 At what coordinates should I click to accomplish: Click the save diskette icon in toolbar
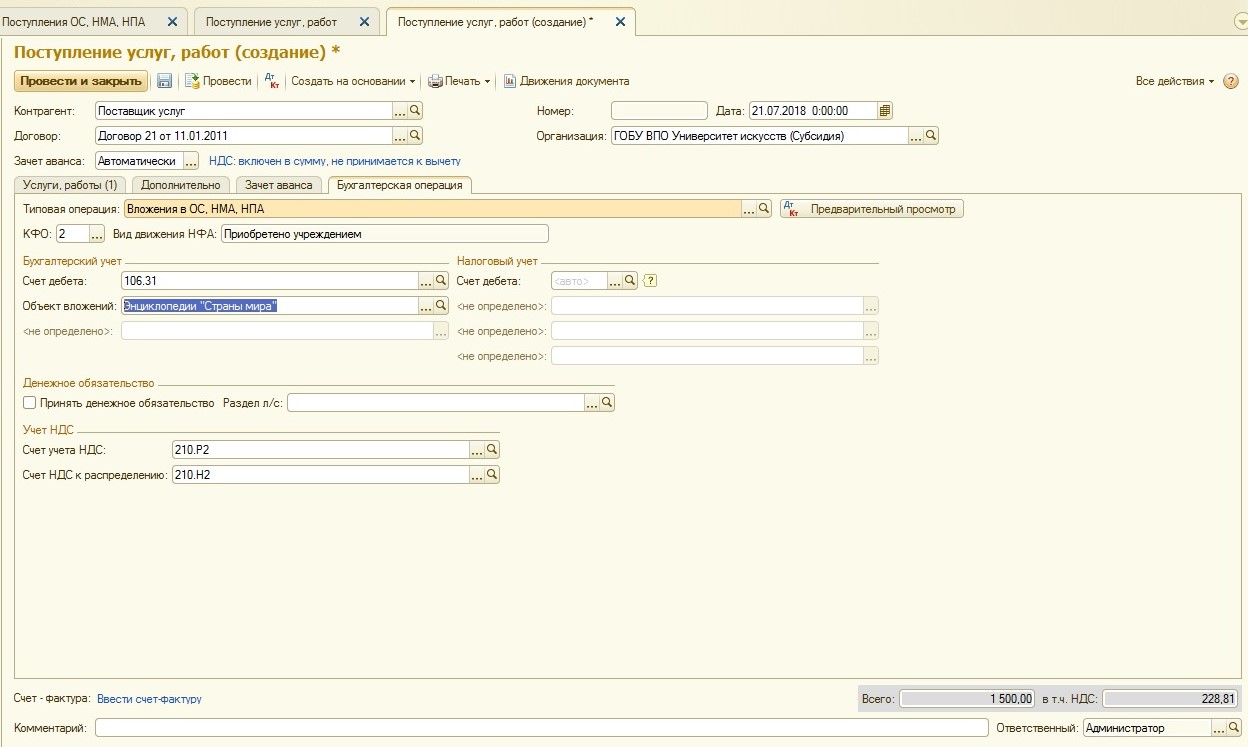164,81
